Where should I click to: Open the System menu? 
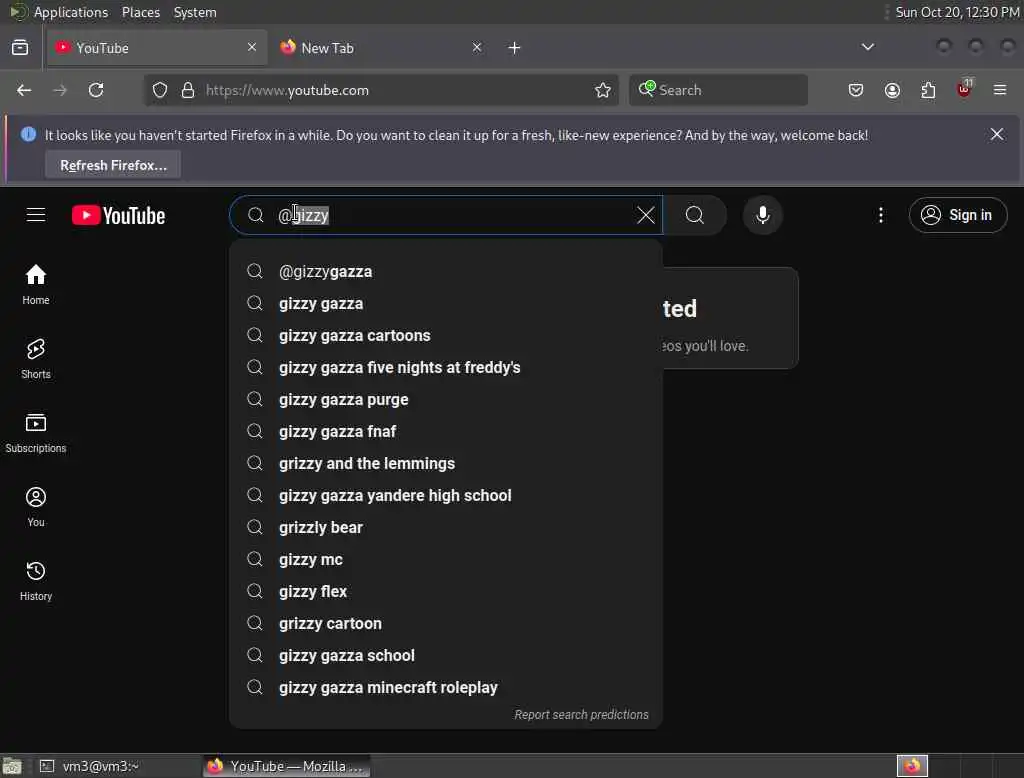tap(195, 12)
